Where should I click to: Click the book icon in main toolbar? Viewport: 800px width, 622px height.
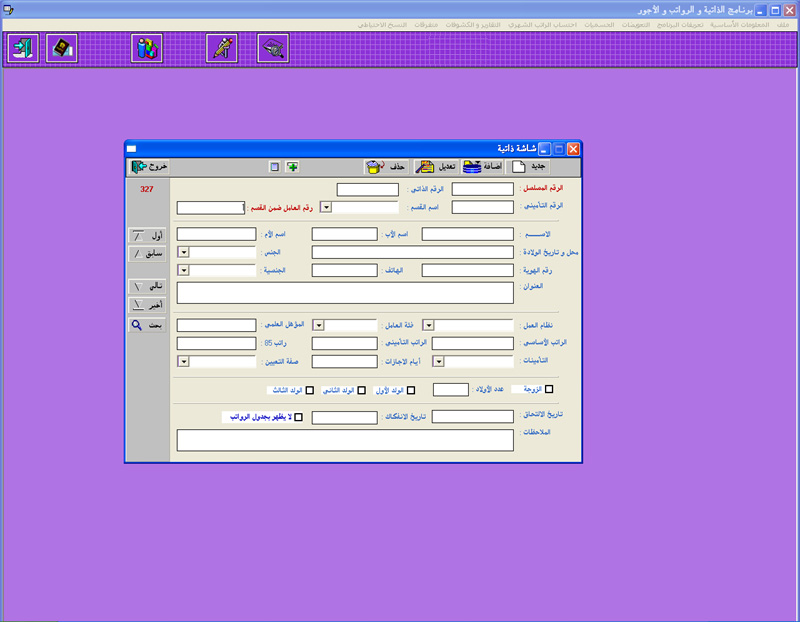tap(63, 47)
